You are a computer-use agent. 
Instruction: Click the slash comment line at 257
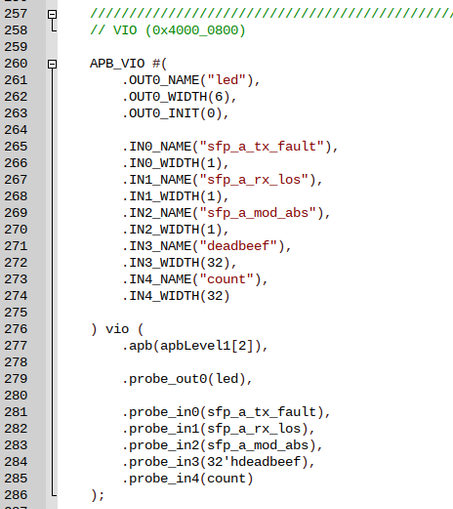point(272,14)
